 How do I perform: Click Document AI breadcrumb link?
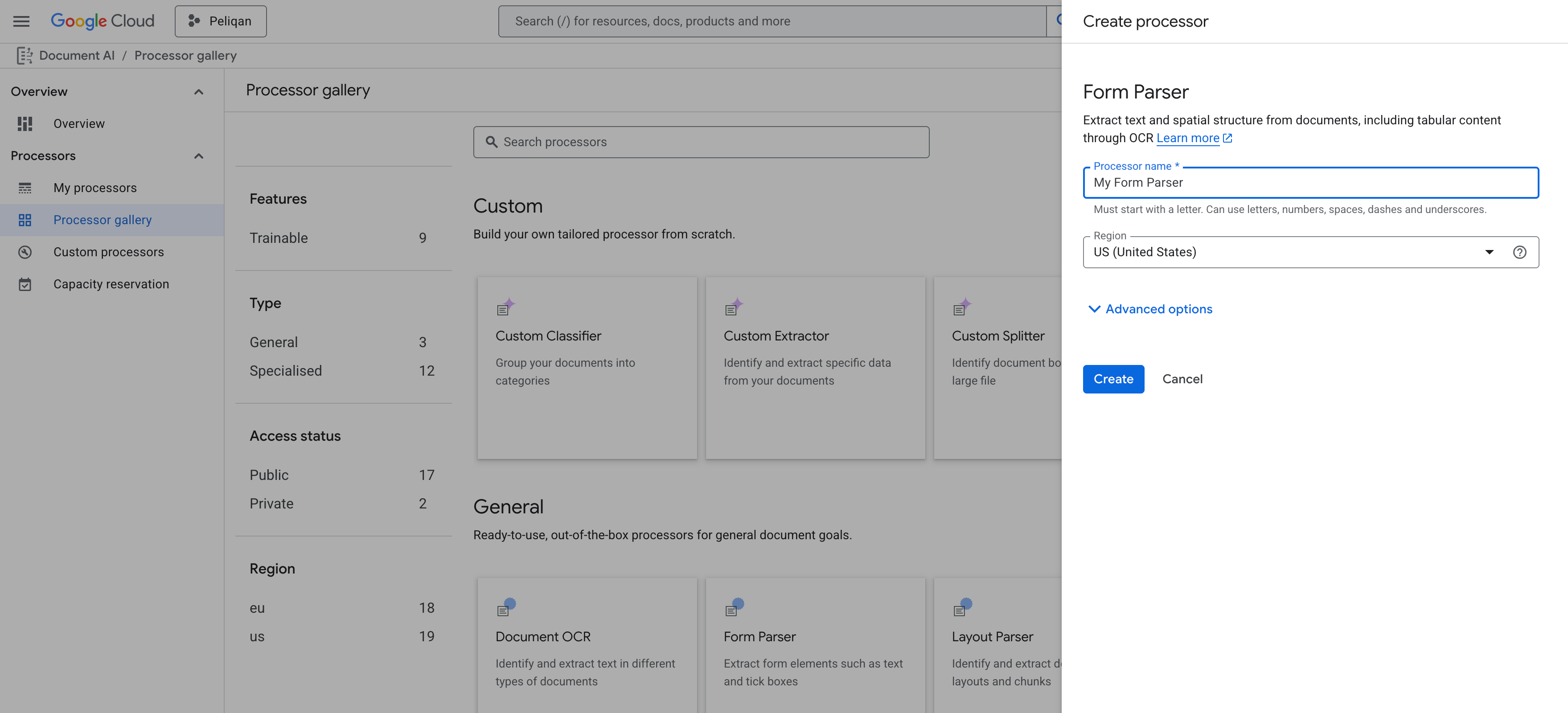77,55
